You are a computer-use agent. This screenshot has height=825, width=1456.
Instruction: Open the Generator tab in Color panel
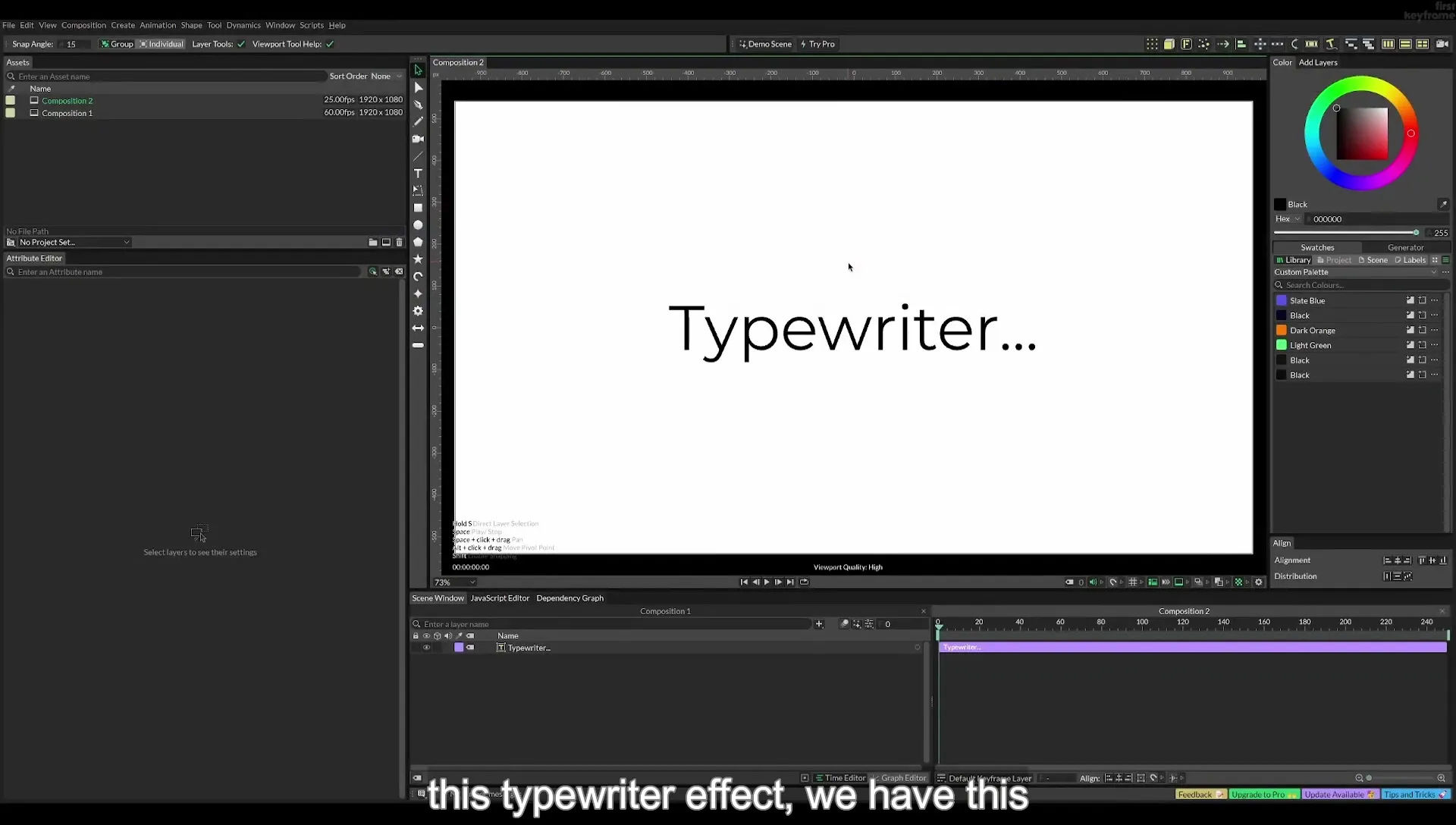point(1405,247)
